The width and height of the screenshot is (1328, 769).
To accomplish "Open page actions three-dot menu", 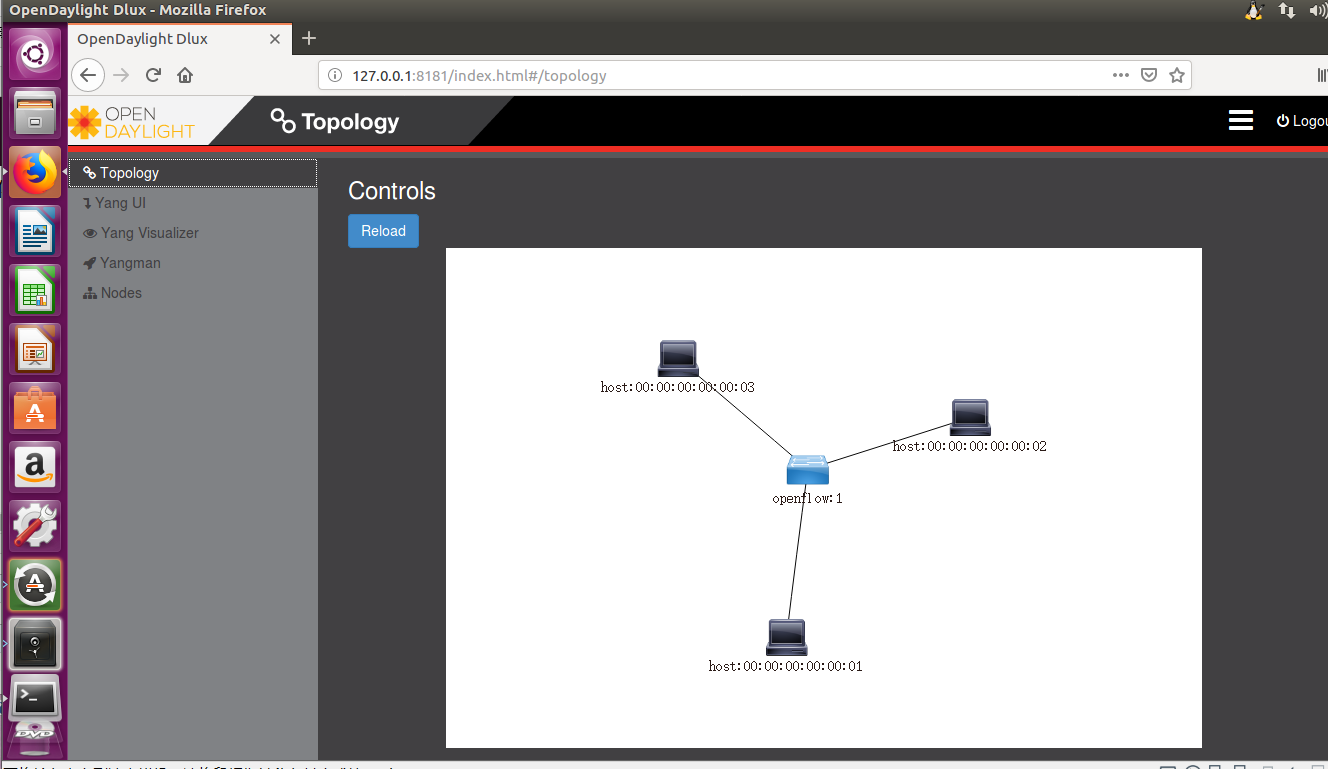I will click(x=1121, y=75).
